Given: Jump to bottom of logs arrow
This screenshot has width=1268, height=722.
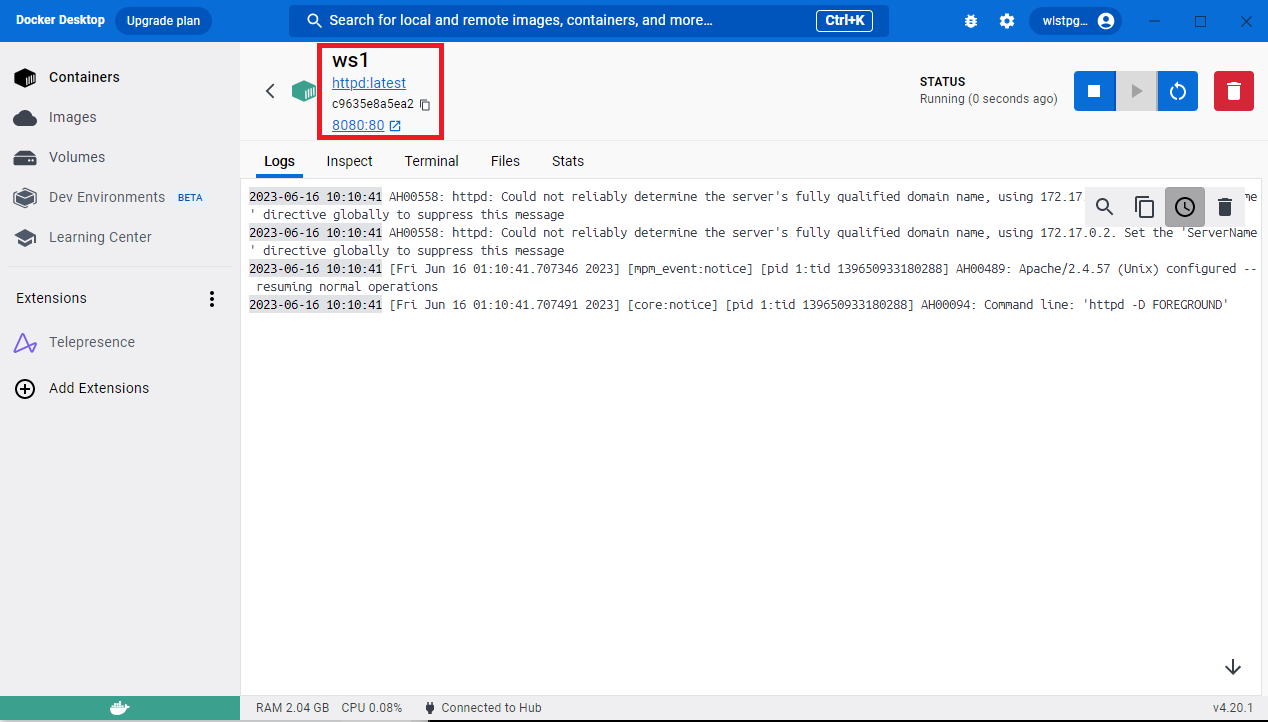Looking at the screenshot, I should 1233,667.
